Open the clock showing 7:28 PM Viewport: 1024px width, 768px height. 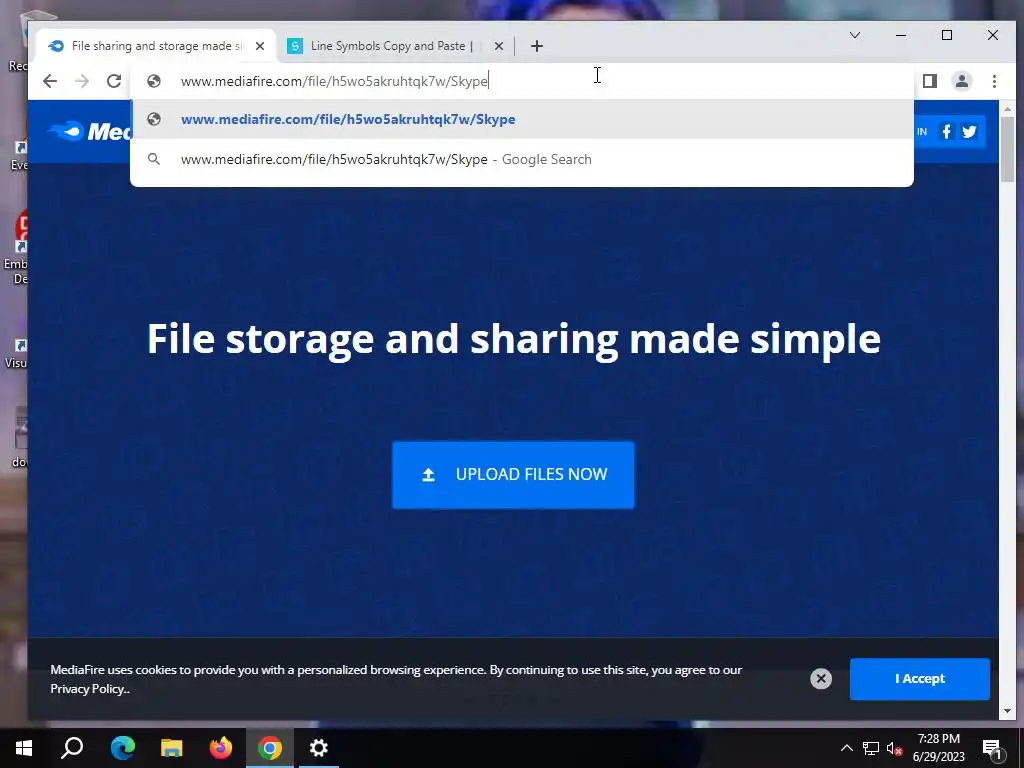(938, 748)
